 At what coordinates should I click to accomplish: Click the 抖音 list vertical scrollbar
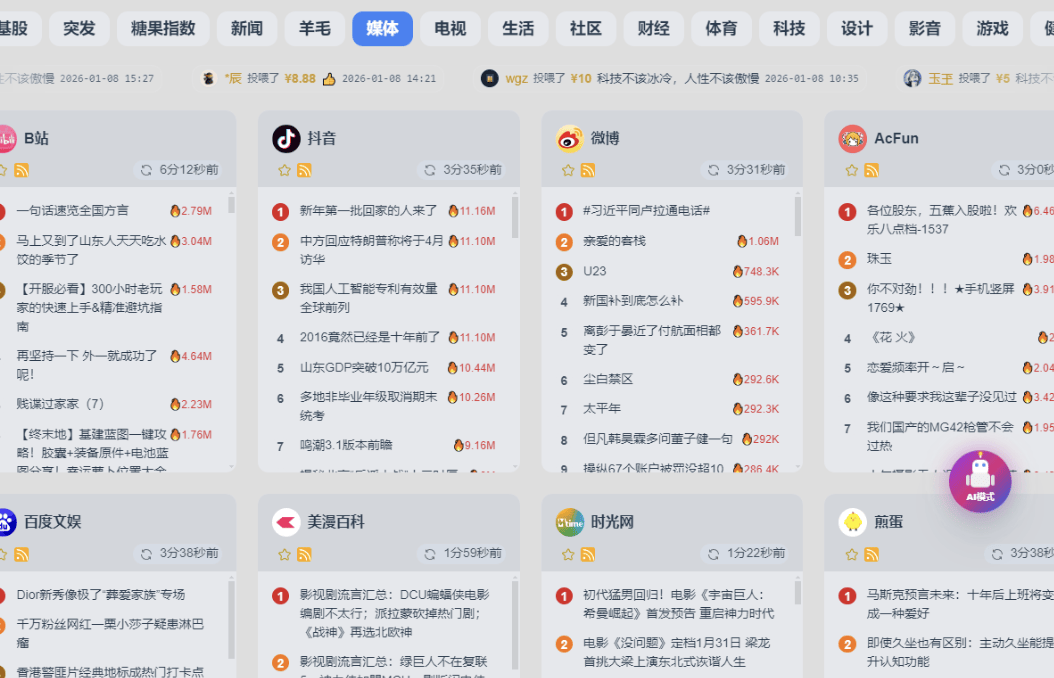[516, 216]
